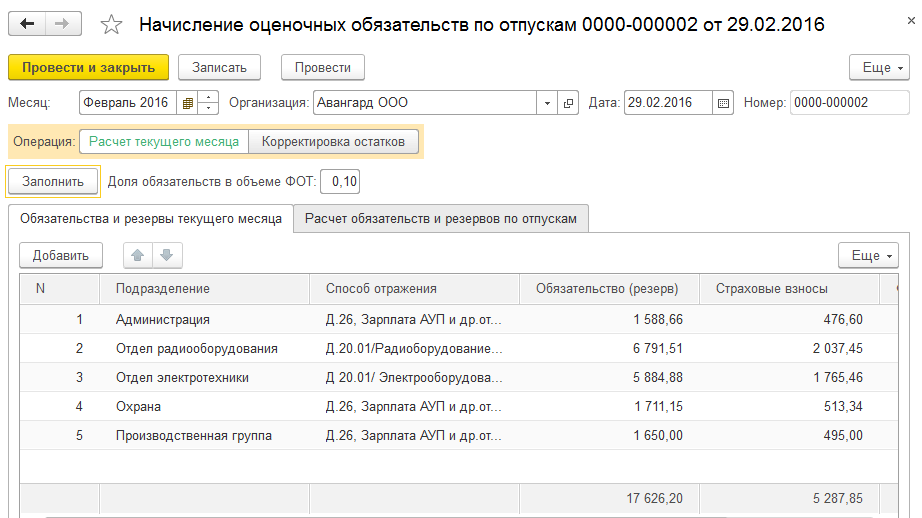This screenshot has width=922, height=518.
Task: Open 'Обязательства и резервы текущего месяца' tab
Action: pyautogui.click(x=151, y=218)
